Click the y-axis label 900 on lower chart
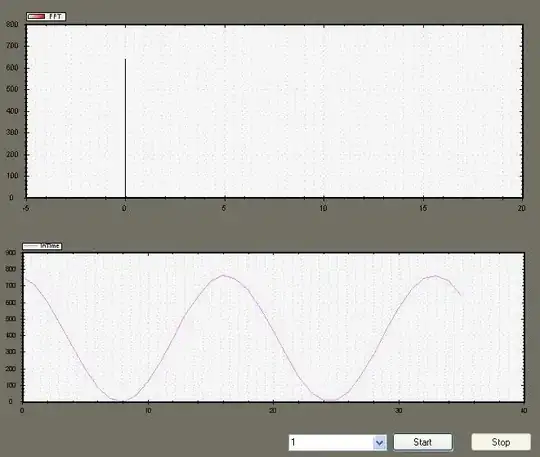 [11, 253]
